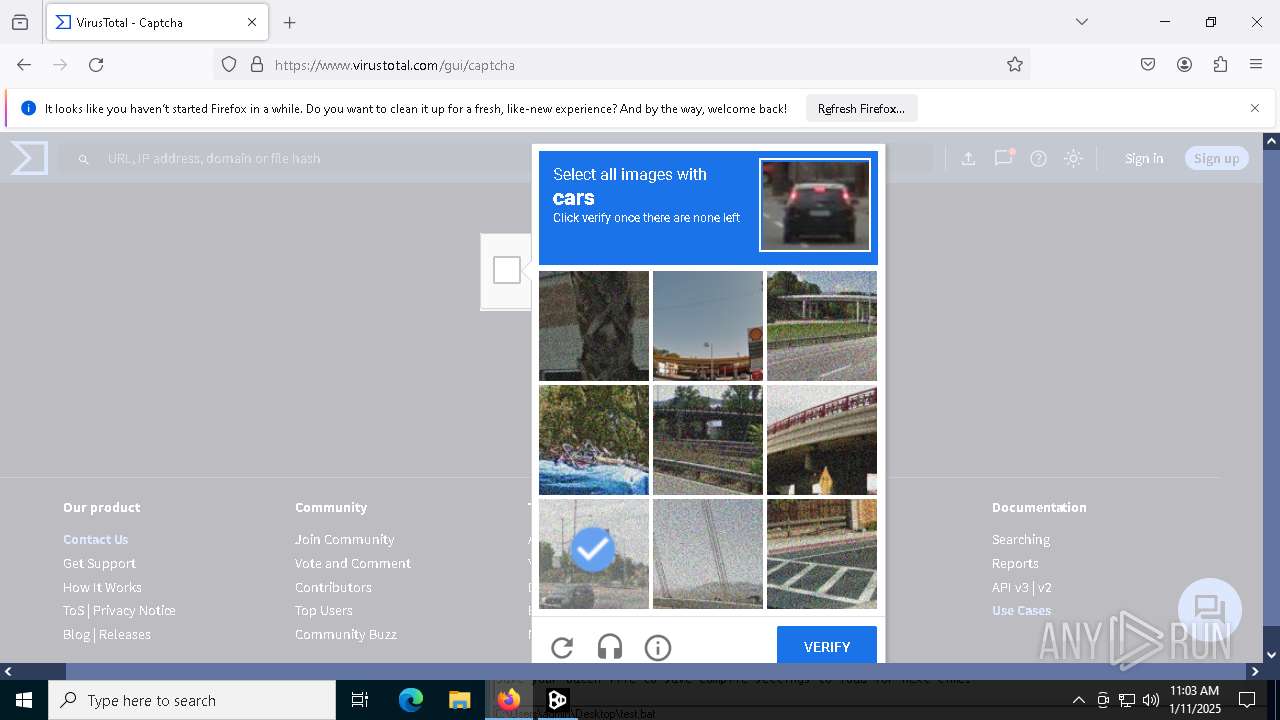The image size is (1280, 720).
Task: Click the Refresh Firefox... button
Action: tap(861, 109)
